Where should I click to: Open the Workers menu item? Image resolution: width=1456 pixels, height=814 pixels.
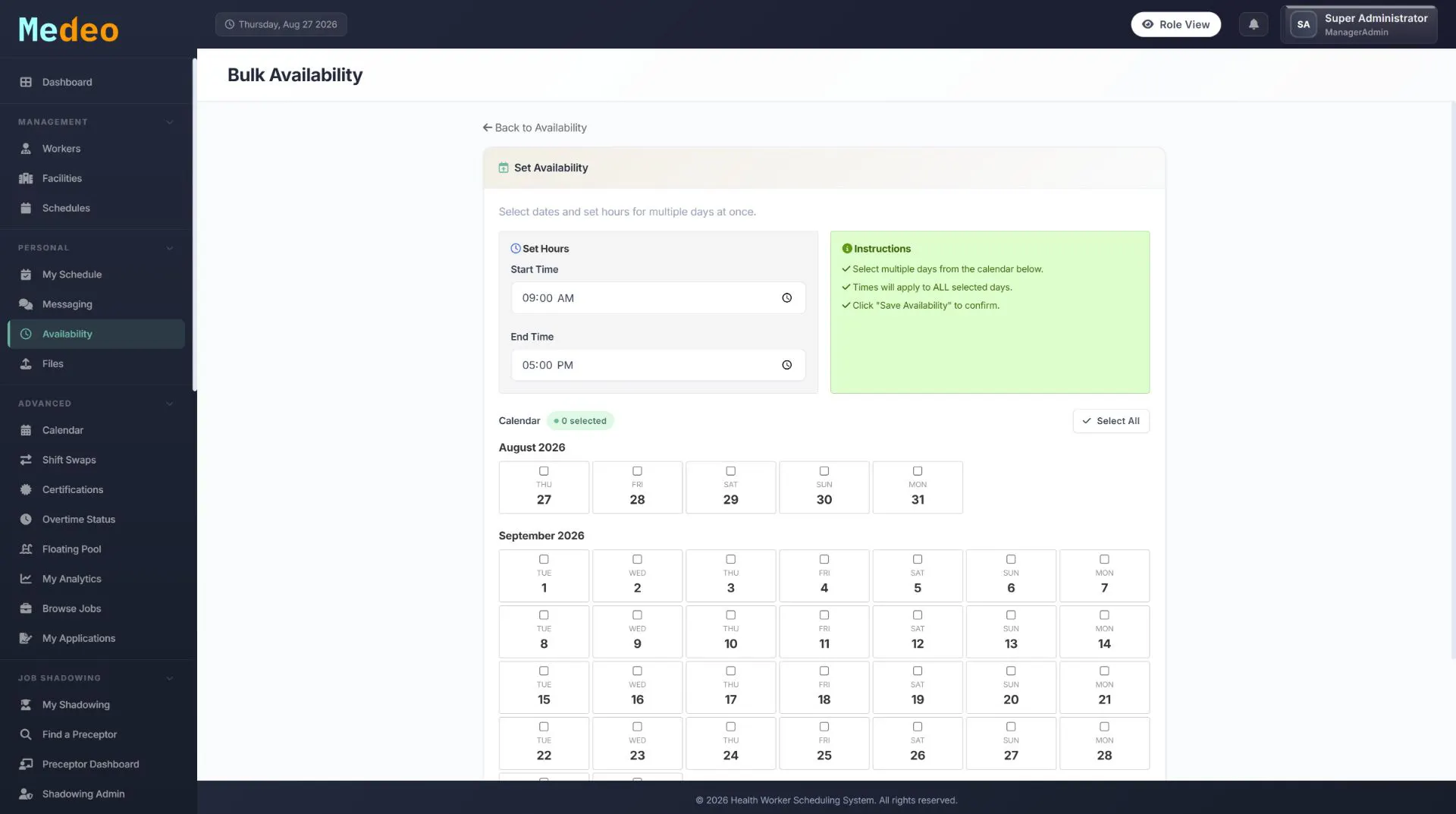coord(96,149)
